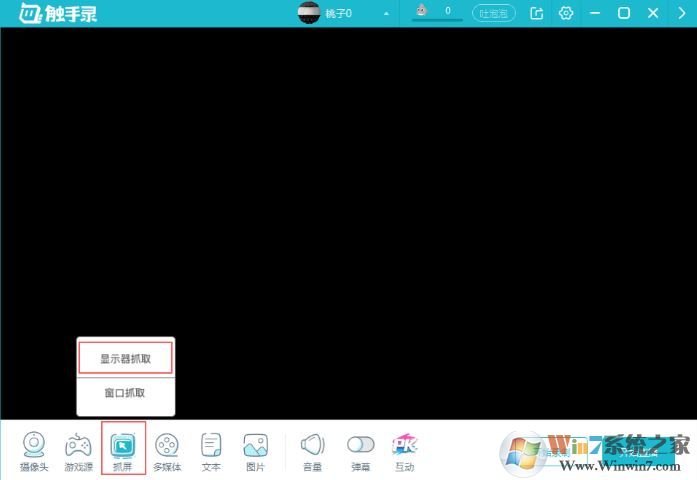Add an image (图片) source
Screen dimensions: 697x480
[x=256, y=450]
